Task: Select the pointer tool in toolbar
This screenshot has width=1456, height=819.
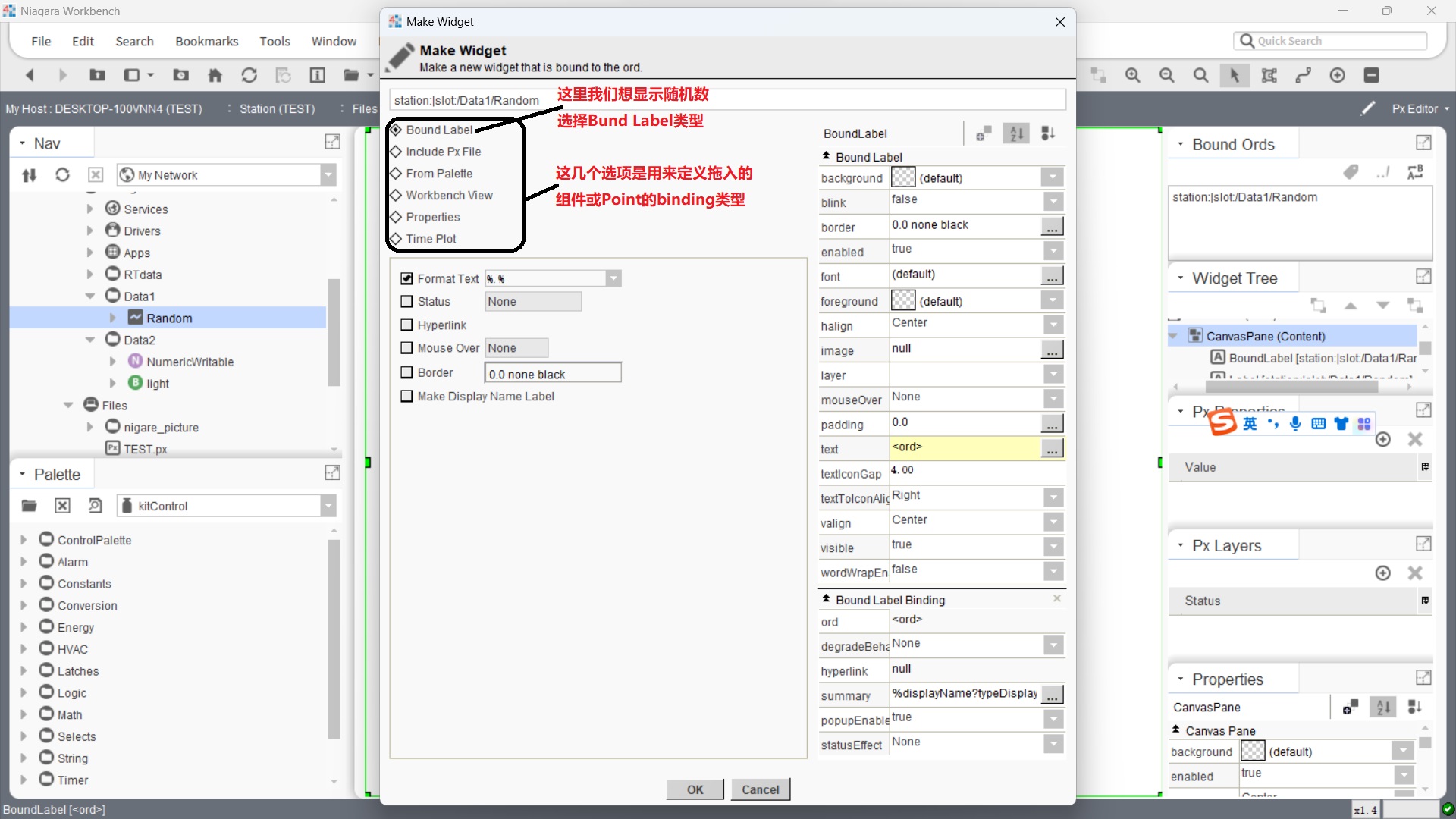Action: tap(1234, 75)
